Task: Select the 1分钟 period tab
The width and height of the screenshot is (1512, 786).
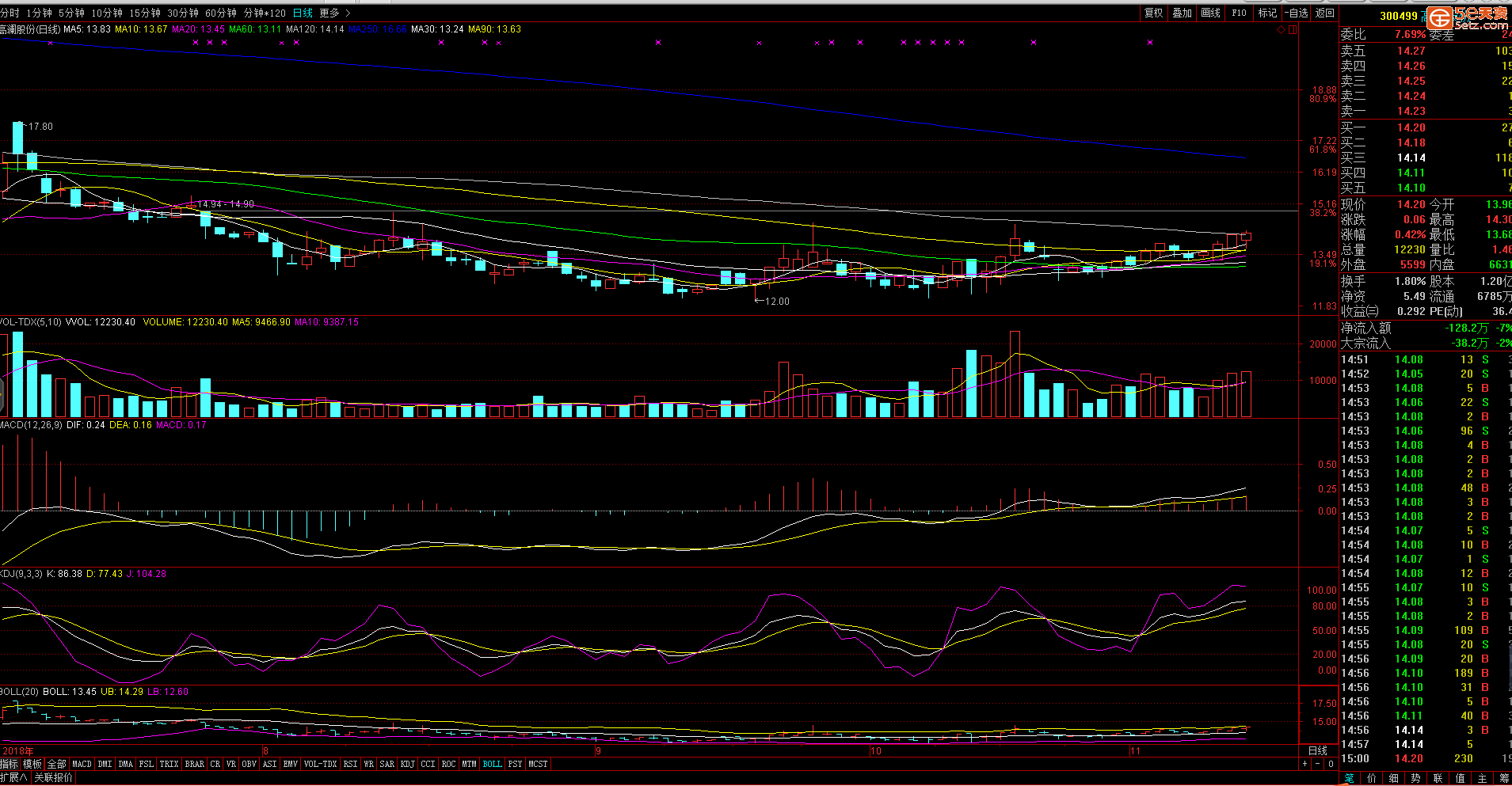Action: (39, 13)
